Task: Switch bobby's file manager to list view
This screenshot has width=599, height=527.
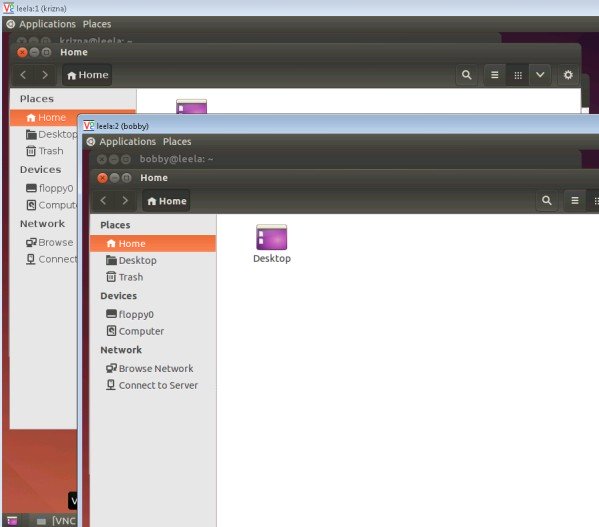Action: (x=575, y=200)
